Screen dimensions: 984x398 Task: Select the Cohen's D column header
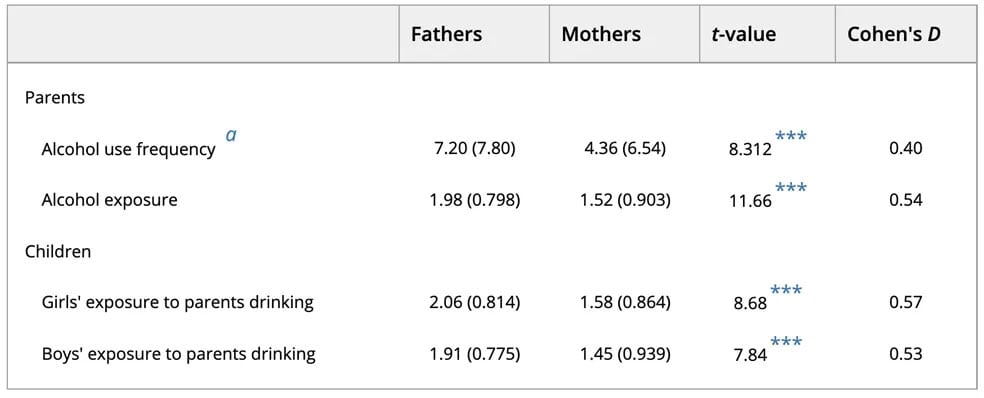coord(894,34)
